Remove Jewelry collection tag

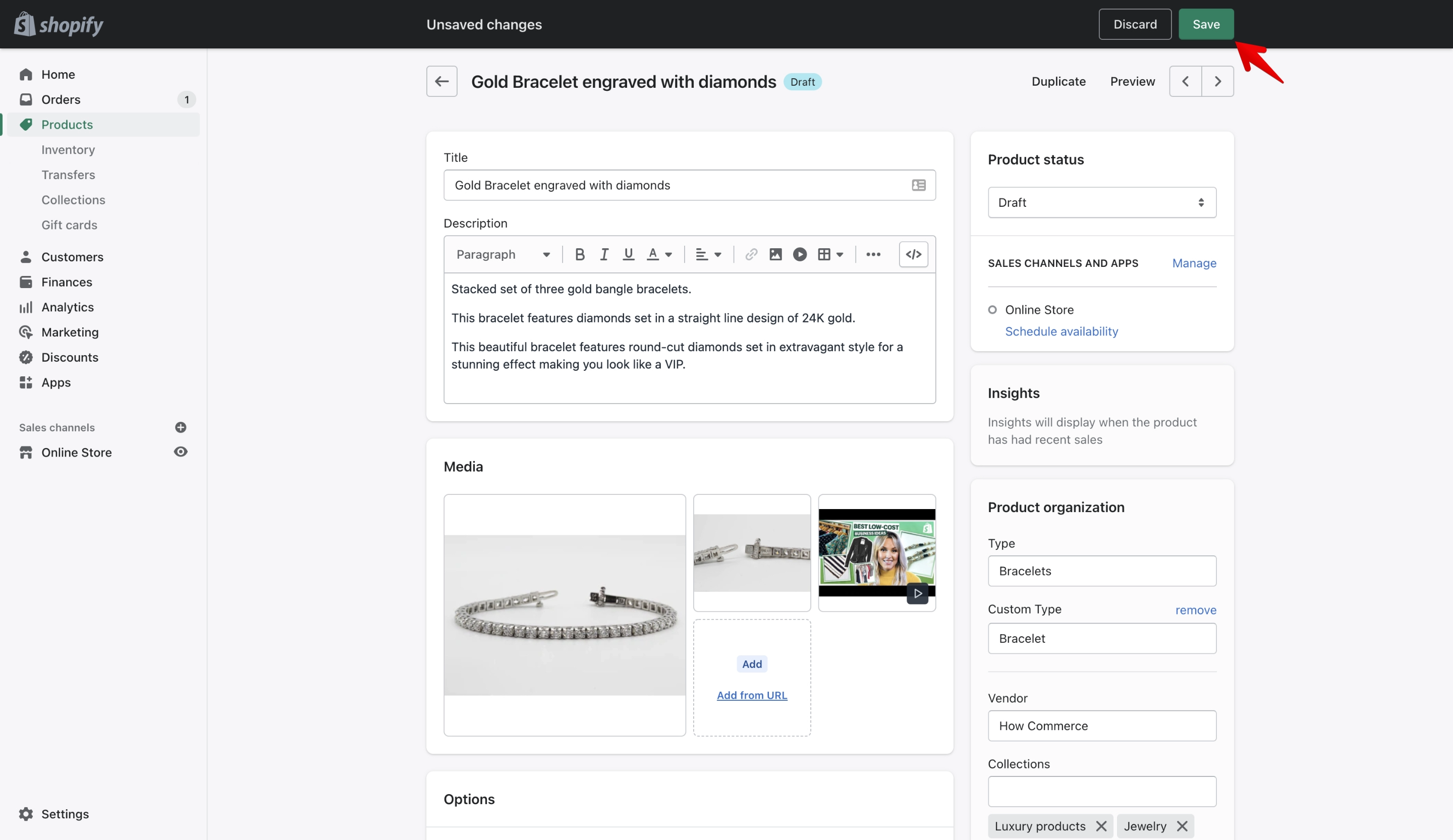pyautogui.click(x=1182, y=826)
